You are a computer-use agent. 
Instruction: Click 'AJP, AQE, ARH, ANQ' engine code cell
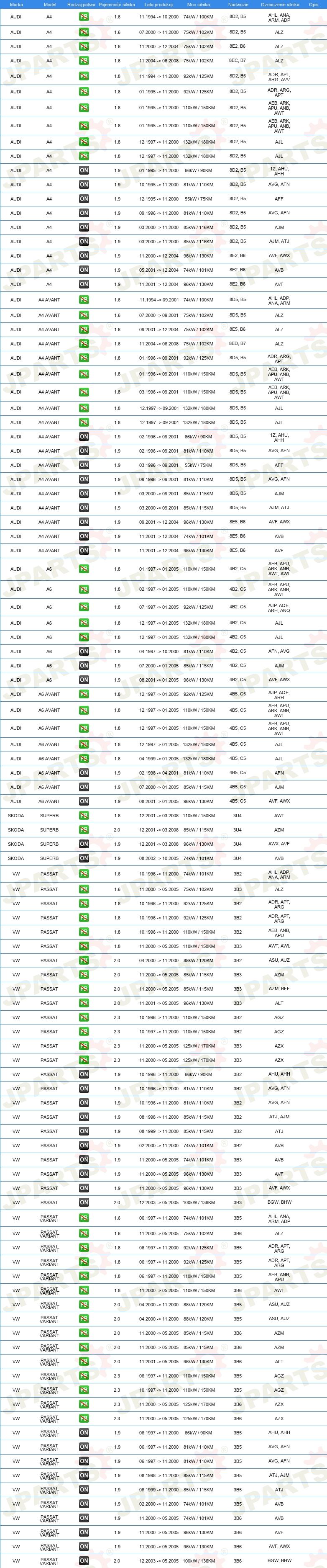279,608
